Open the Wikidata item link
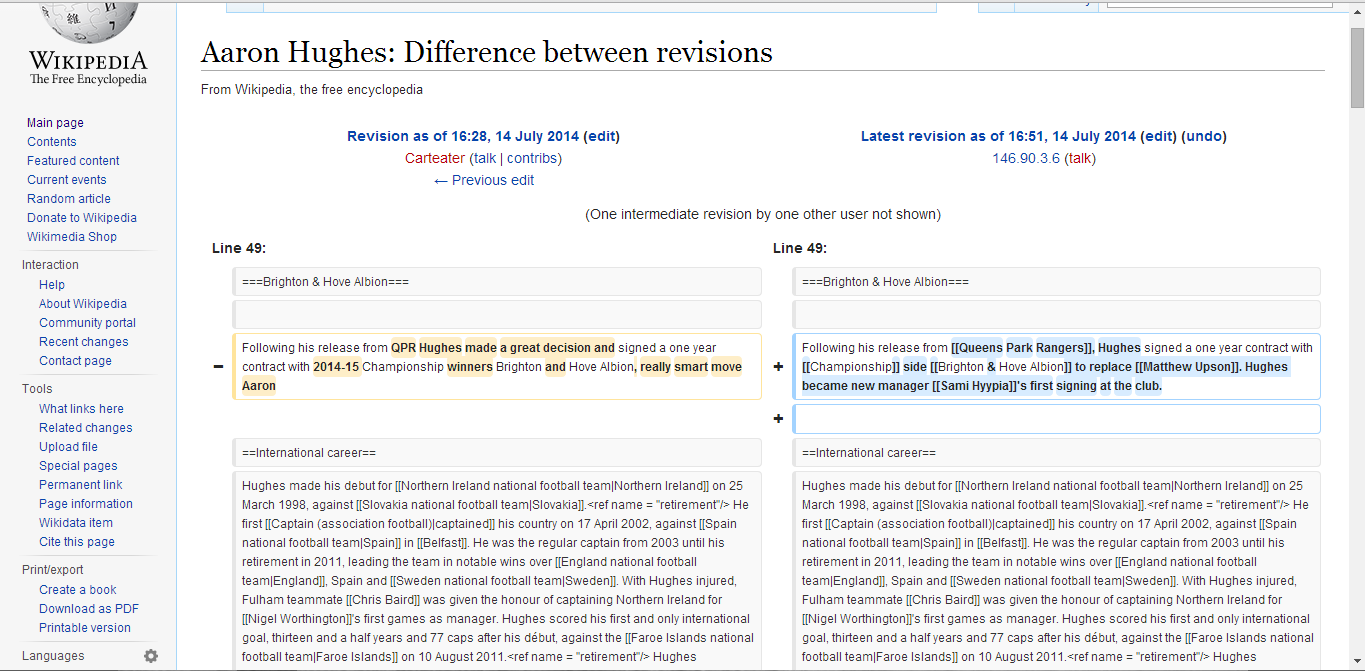Image resolution: width=1365 pixels, height=671 pixels. pyautogui.click(x=76, y=523)
